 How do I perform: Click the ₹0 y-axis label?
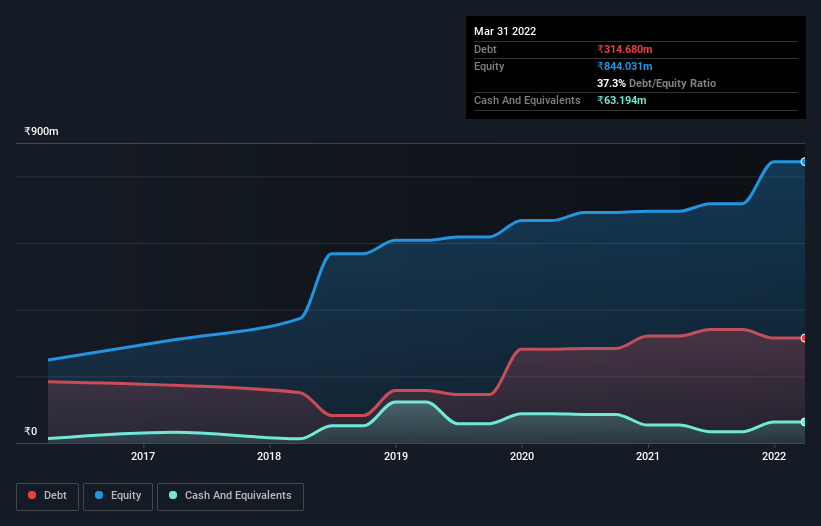coord(31,431)
